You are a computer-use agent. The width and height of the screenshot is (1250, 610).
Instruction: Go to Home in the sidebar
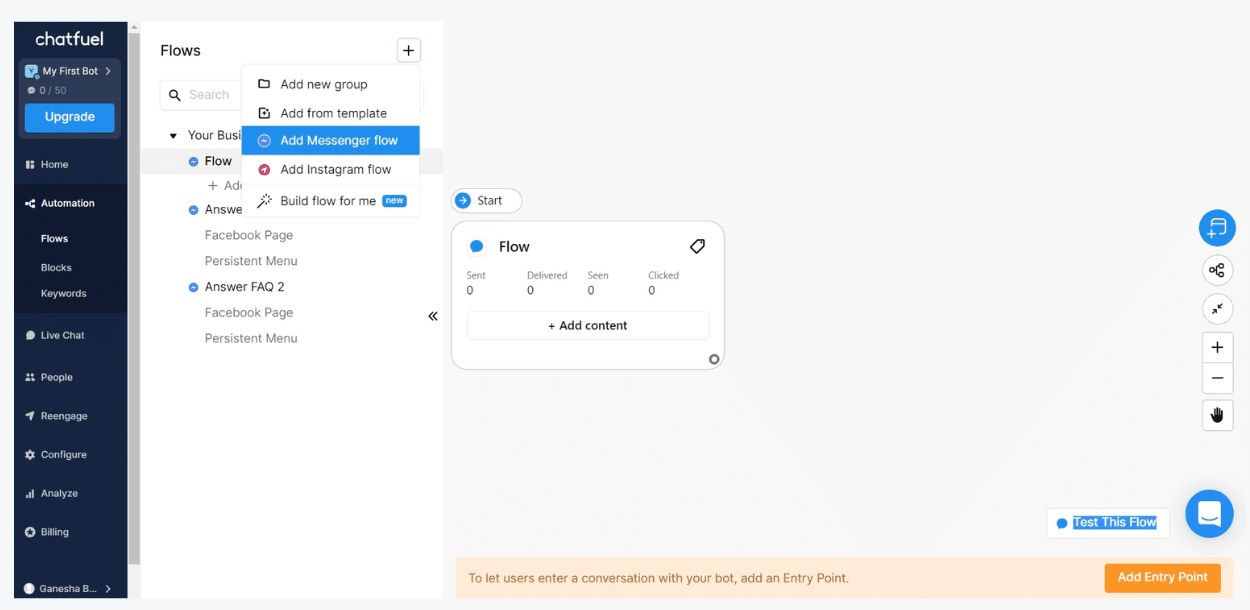pos(54,165)
